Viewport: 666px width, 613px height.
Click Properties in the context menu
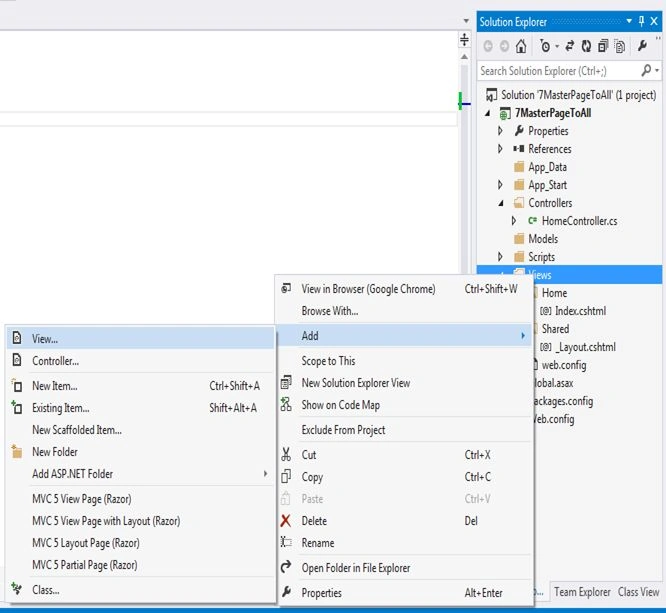point(404,593)
